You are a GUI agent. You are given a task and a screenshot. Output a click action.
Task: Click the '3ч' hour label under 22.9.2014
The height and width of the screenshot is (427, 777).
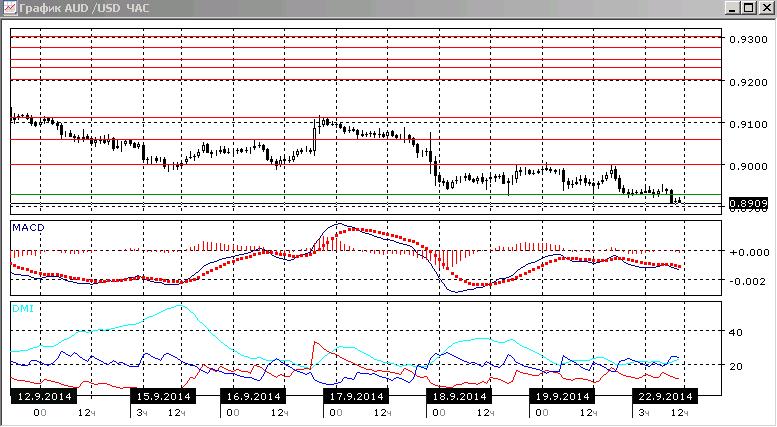tap(644, 413)
